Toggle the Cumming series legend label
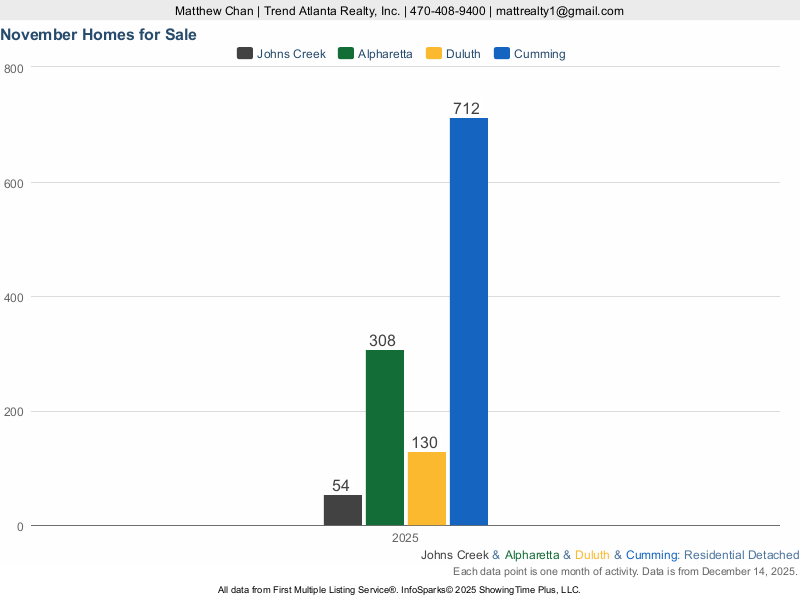Viewport: 800px width, 600px height. (540, 54)
